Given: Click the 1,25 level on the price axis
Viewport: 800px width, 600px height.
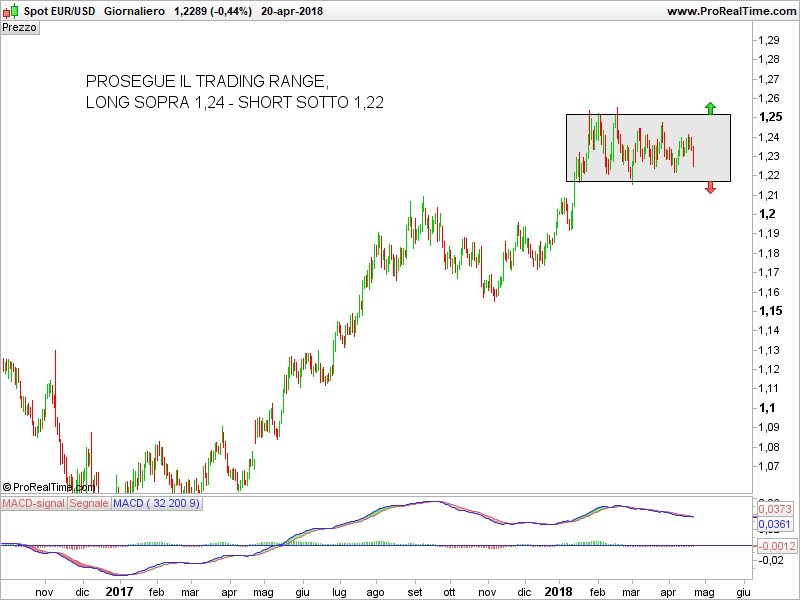Looking at the screenshot, I should (x=769, y=117).
